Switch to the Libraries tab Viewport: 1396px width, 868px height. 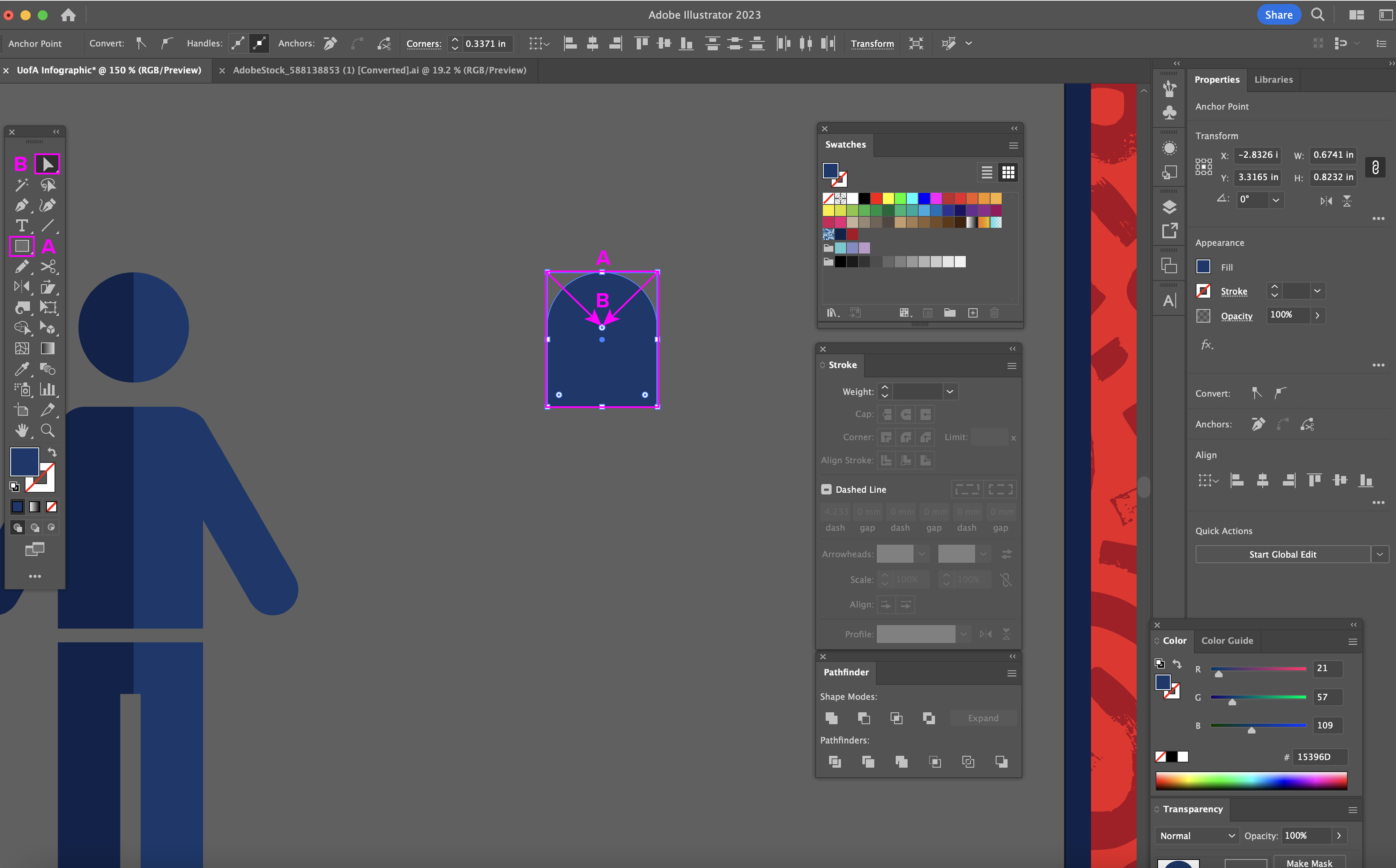1273,80
